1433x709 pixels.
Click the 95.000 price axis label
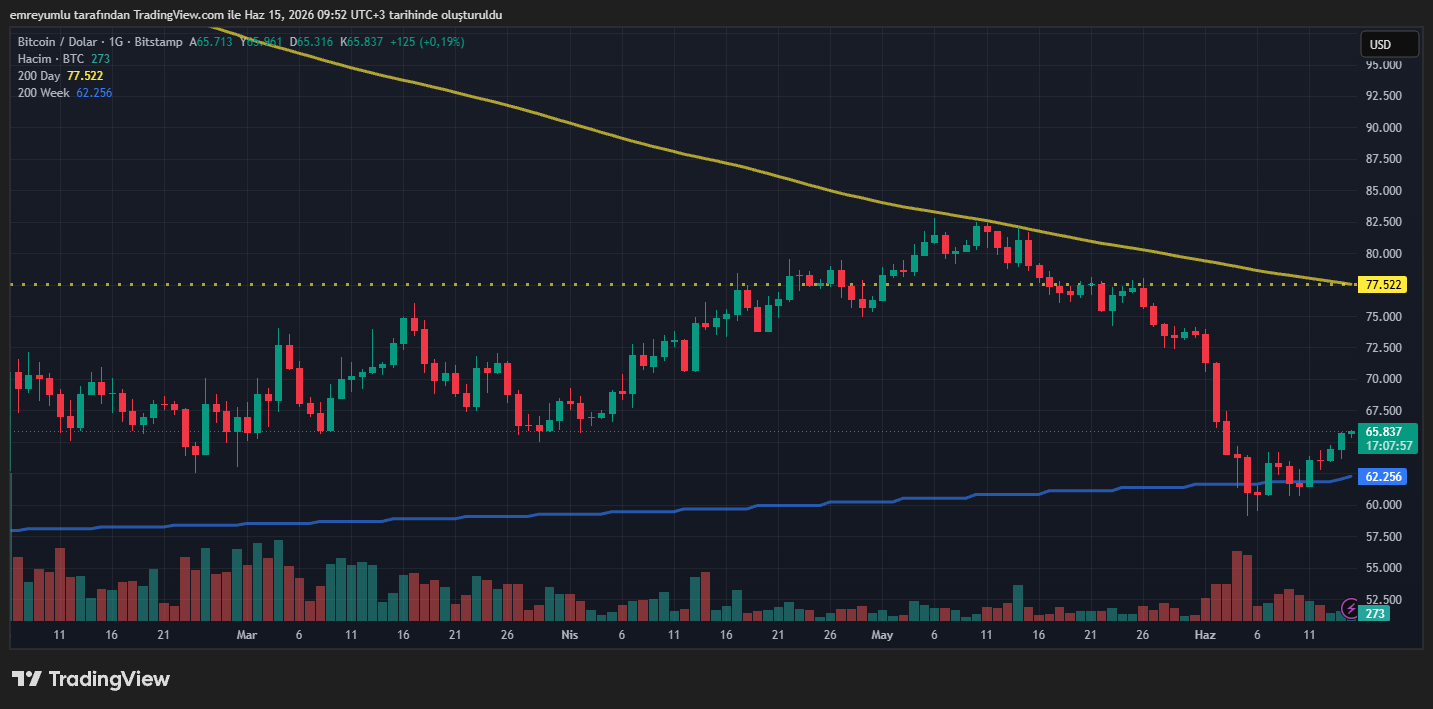tap(1383, 65)
